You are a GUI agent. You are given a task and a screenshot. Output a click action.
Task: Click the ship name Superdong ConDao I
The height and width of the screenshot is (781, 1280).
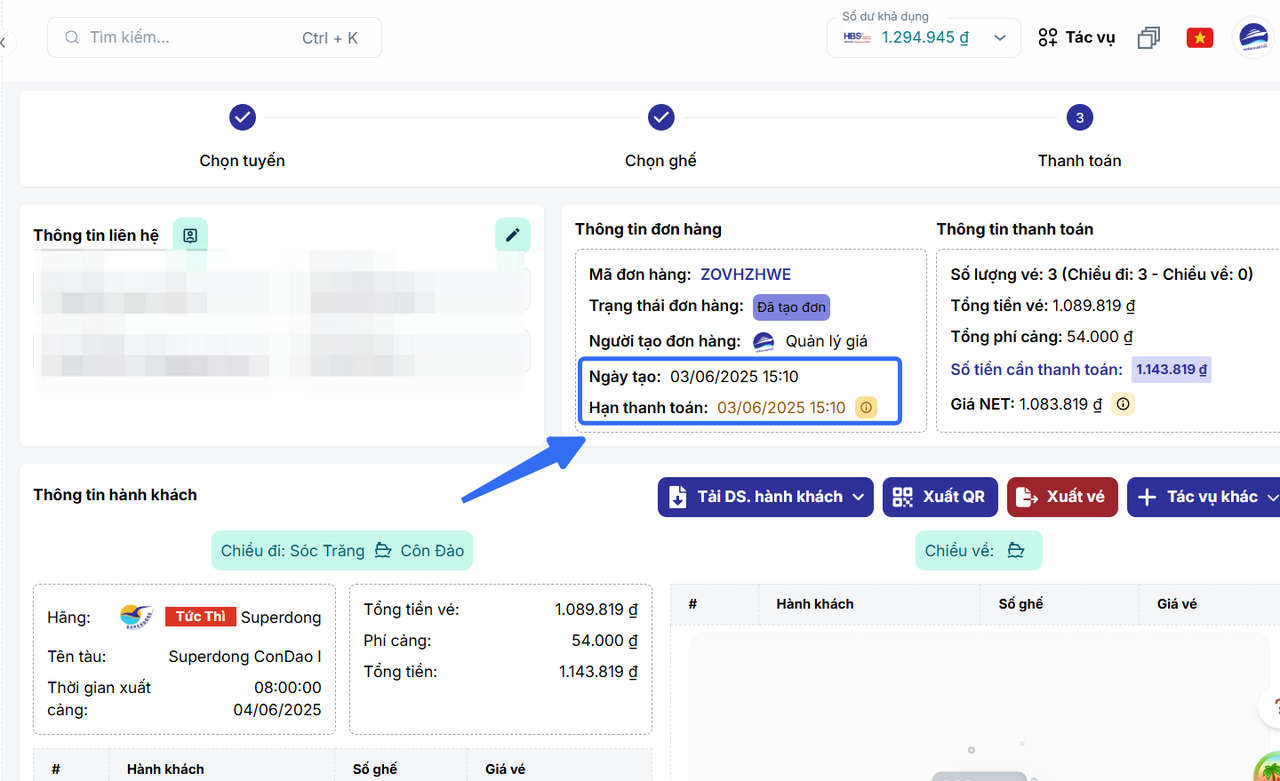tap(245, 657)
